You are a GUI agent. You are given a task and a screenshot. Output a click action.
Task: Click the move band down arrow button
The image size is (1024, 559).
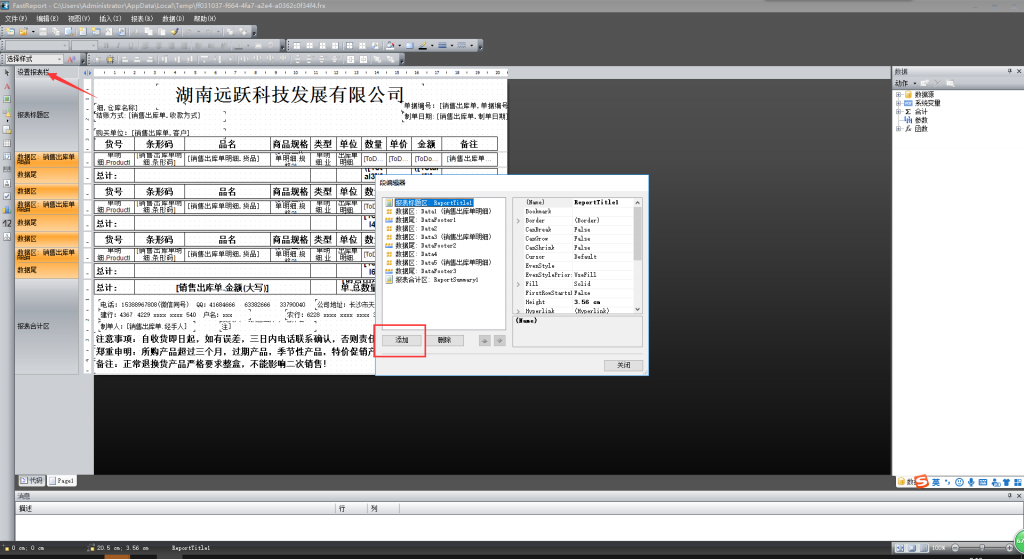click(x=500, y=340)
